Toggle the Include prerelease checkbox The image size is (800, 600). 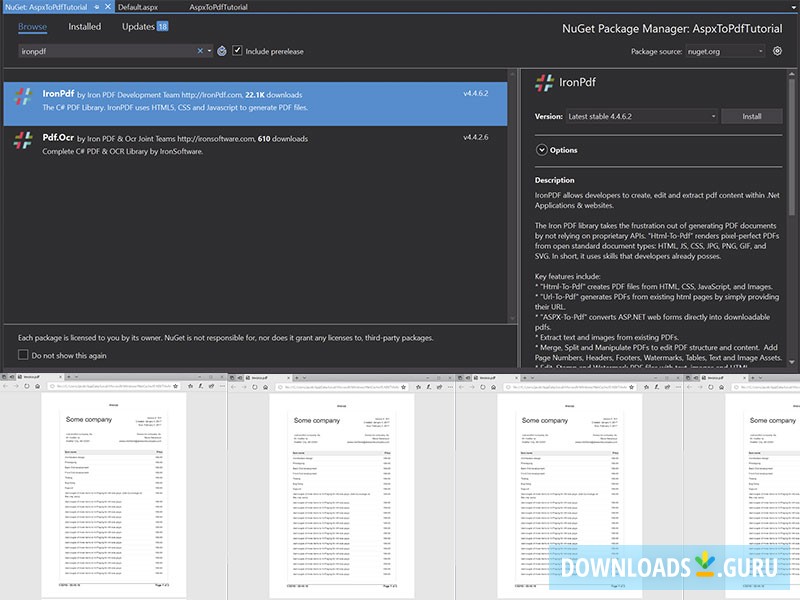[x=237, y=50]
